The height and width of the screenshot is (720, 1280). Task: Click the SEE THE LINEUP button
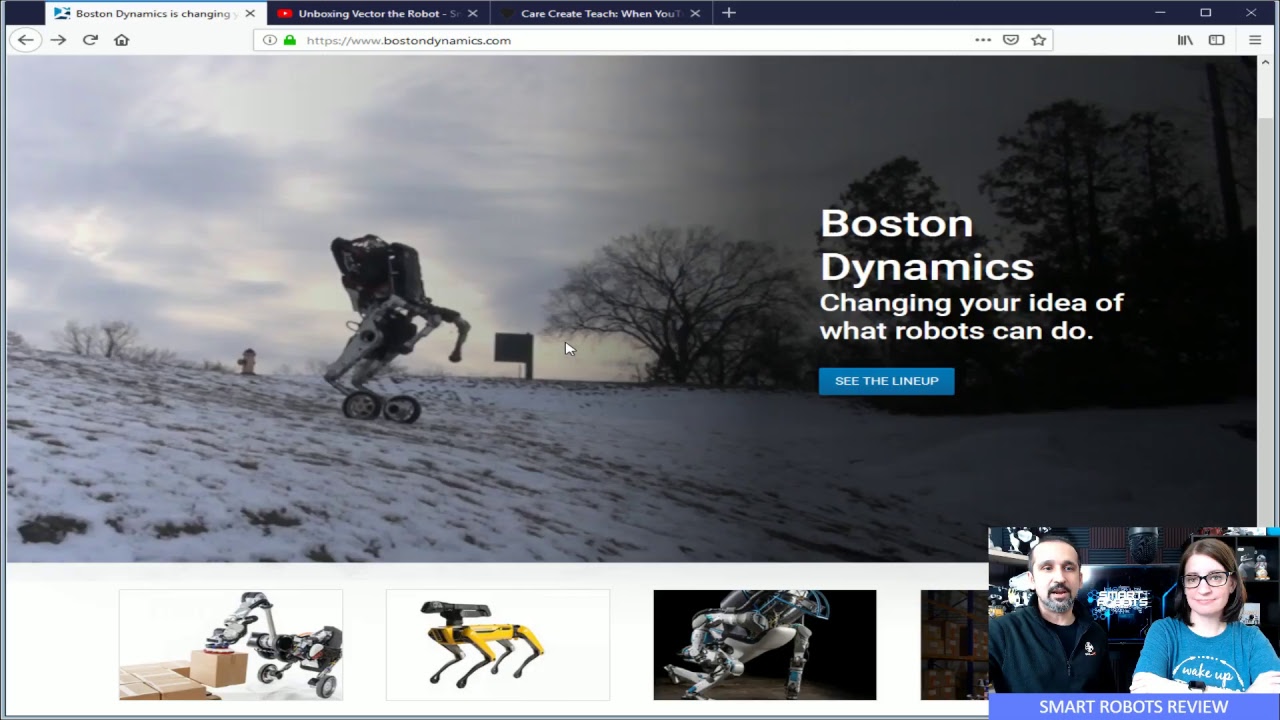(887, 381)
